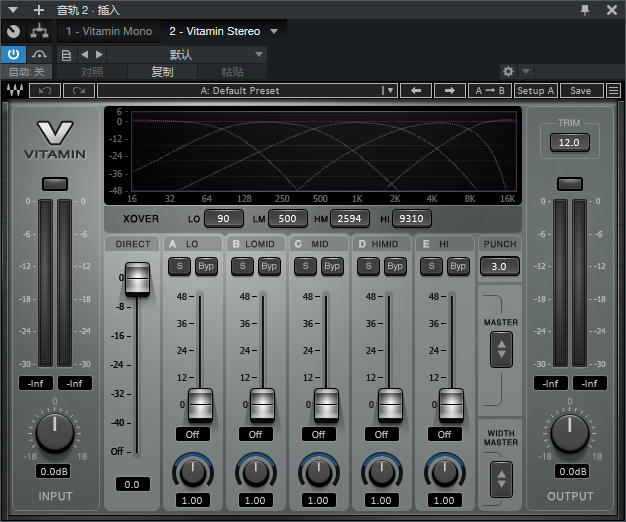Open the Waves hamburger menu icon
626x522 pixels.
point(613,91)
